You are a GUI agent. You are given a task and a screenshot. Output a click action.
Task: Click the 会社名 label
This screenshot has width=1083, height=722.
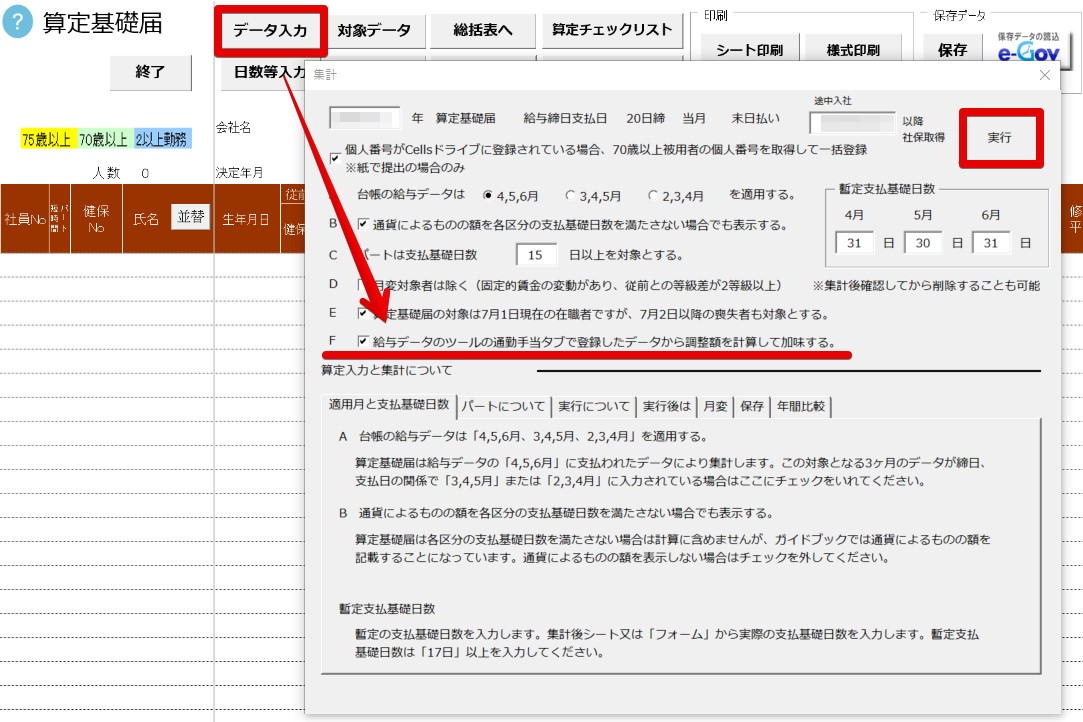pos(233,127)
